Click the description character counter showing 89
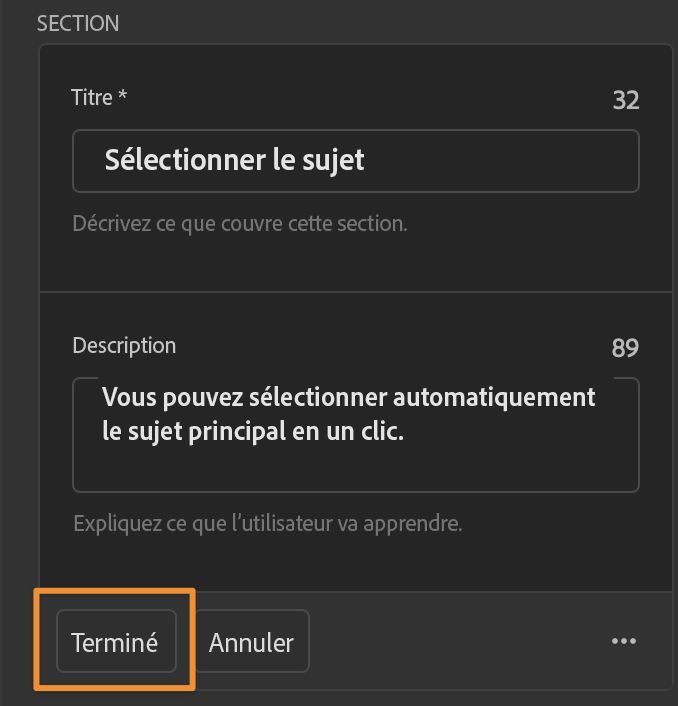This screenshot has height=706, width=678. [625, 348]
